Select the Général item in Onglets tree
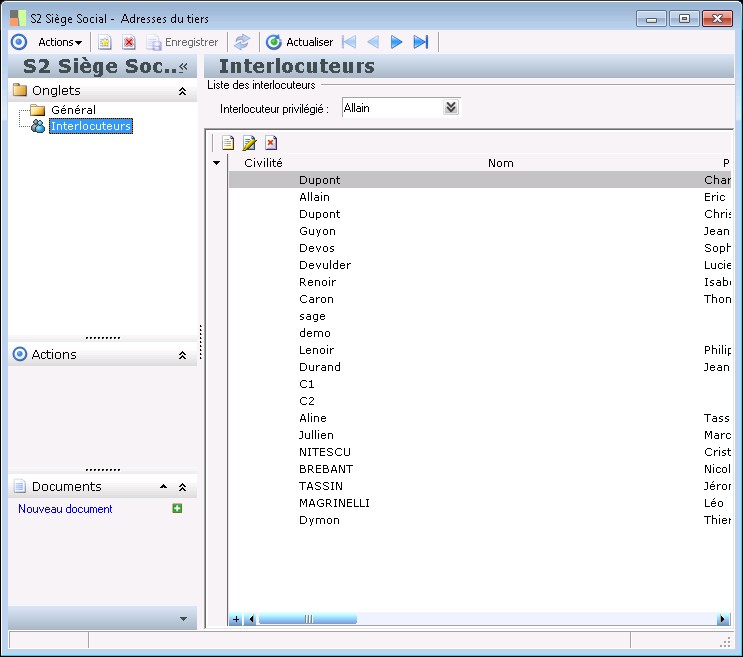Image resolution: width=743 pixels, height=657 pixels. click(73, 109)
